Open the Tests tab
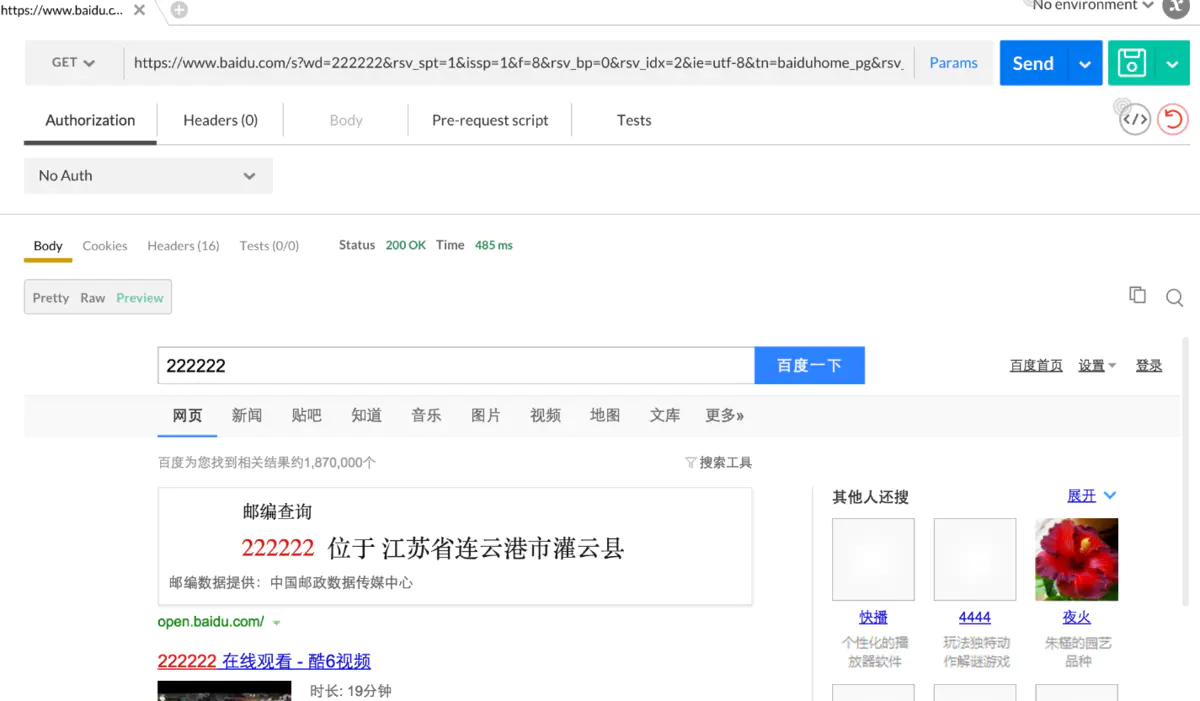1200x701 pixels. (634, 120)
